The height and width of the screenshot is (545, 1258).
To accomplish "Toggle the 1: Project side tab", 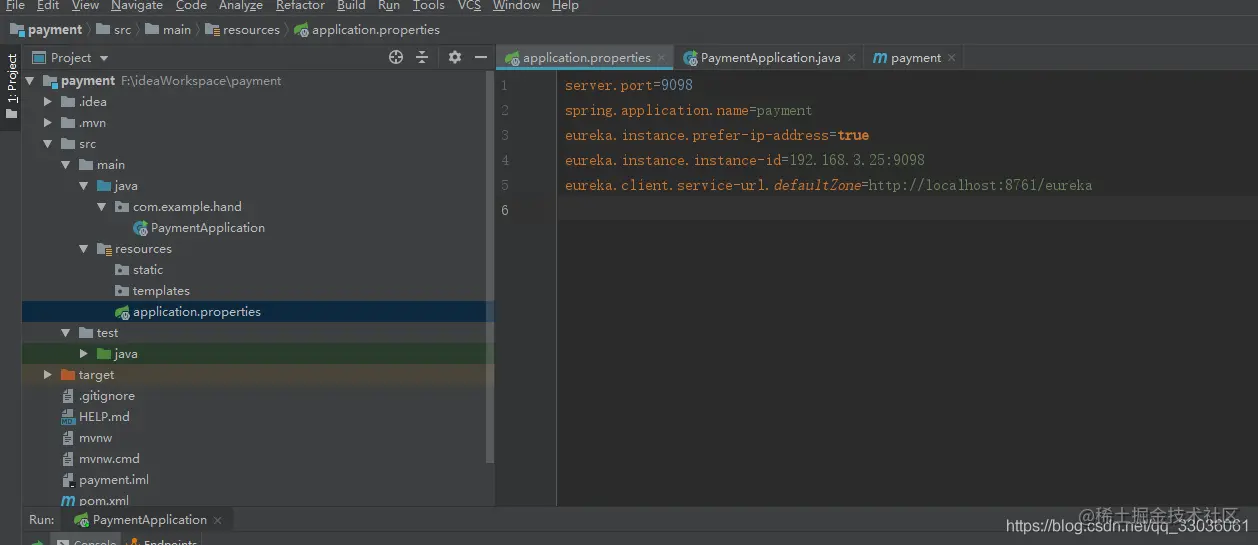I will pos(11,85).
